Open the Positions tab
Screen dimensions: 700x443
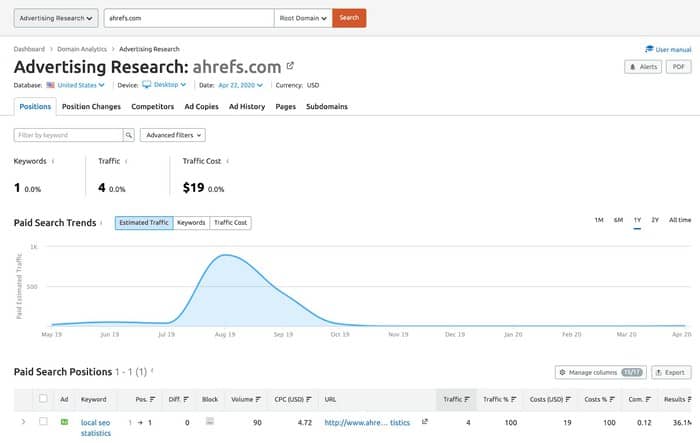[x=35, y=106]
